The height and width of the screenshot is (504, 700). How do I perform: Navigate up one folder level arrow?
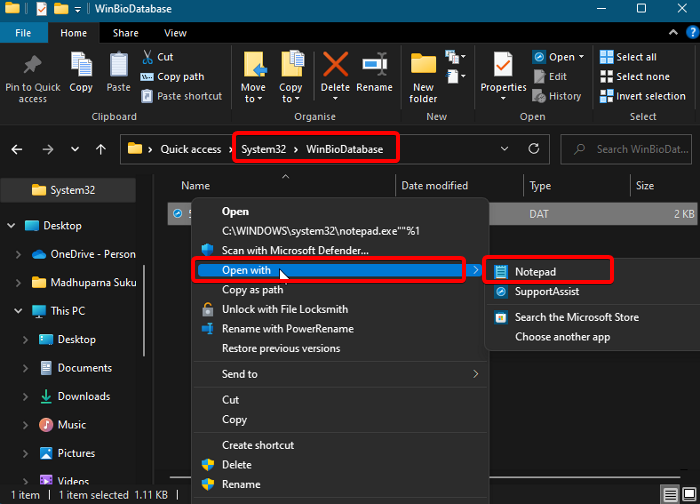tap(100, 149)
